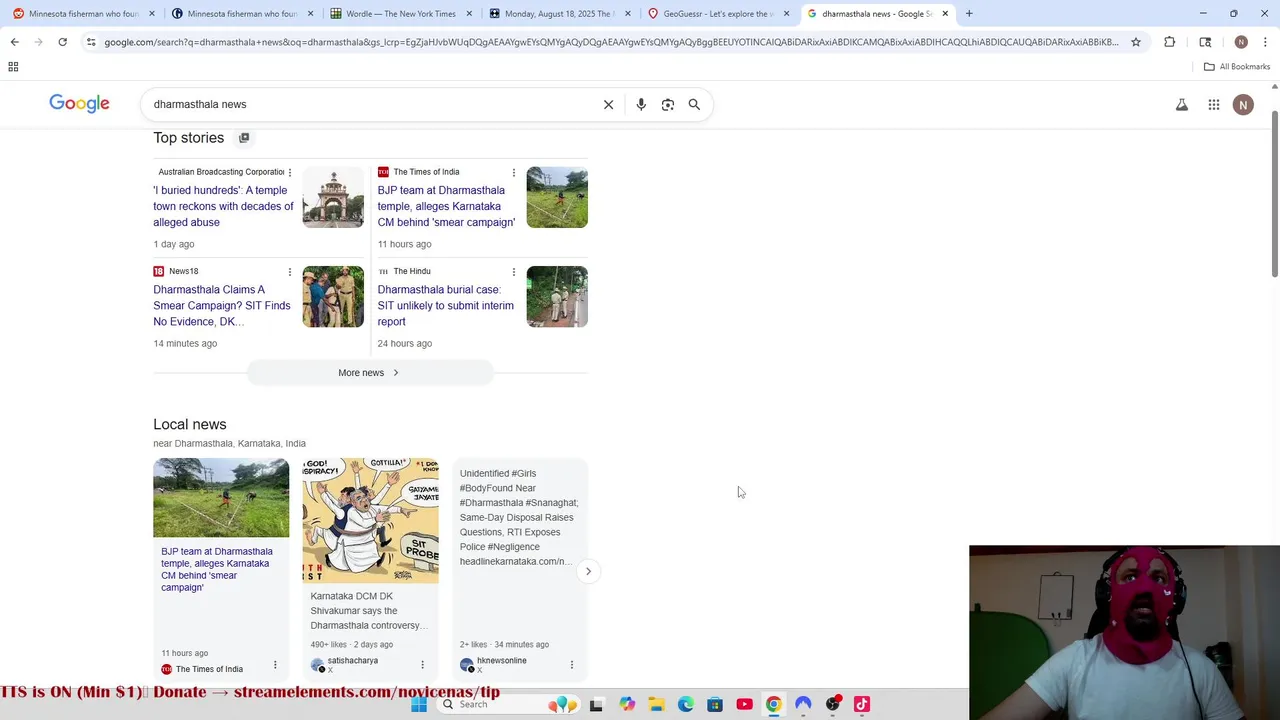
Task: Open the Local news grassy field image
Action: (x=221, y=498)
